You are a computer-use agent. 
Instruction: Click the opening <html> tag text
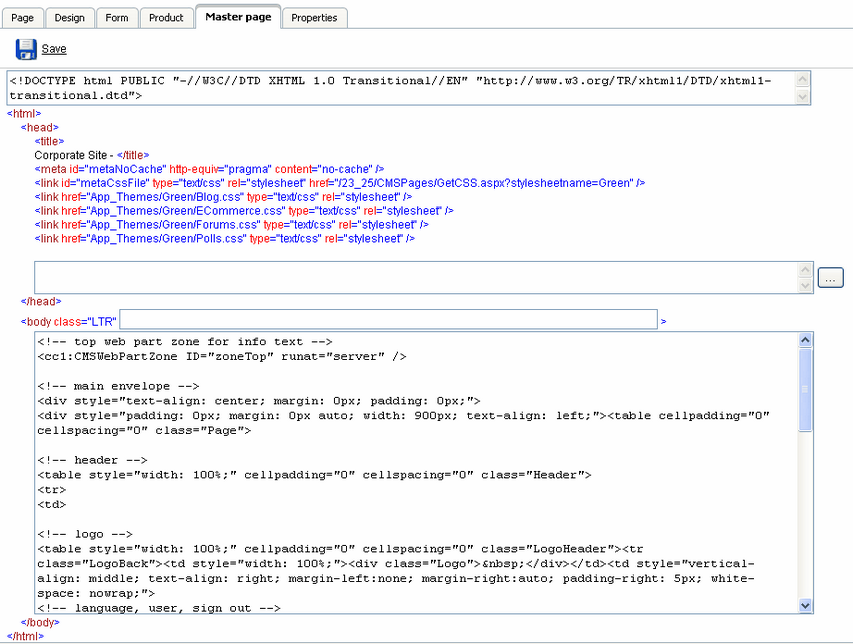click(24, 114)
